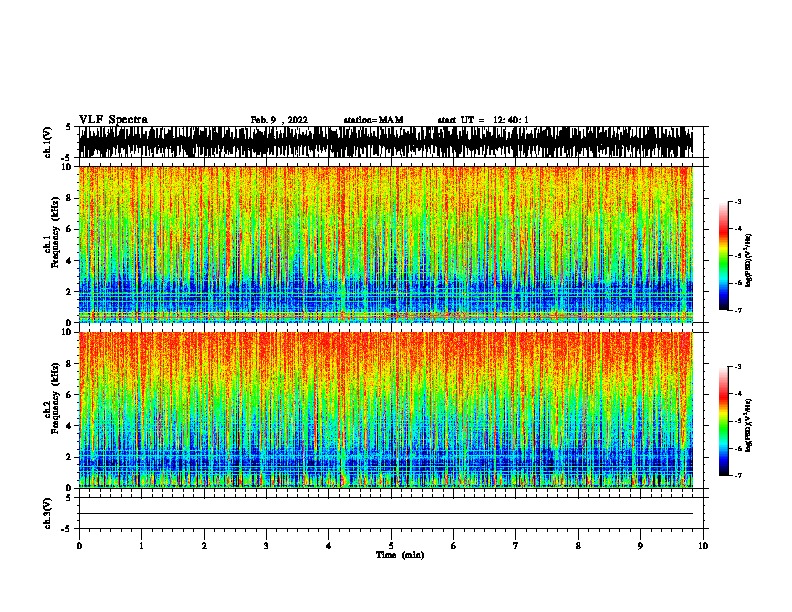Click the ch.1 color scale bar
Screen dimensions: 792x612
[x=724, y=256]
